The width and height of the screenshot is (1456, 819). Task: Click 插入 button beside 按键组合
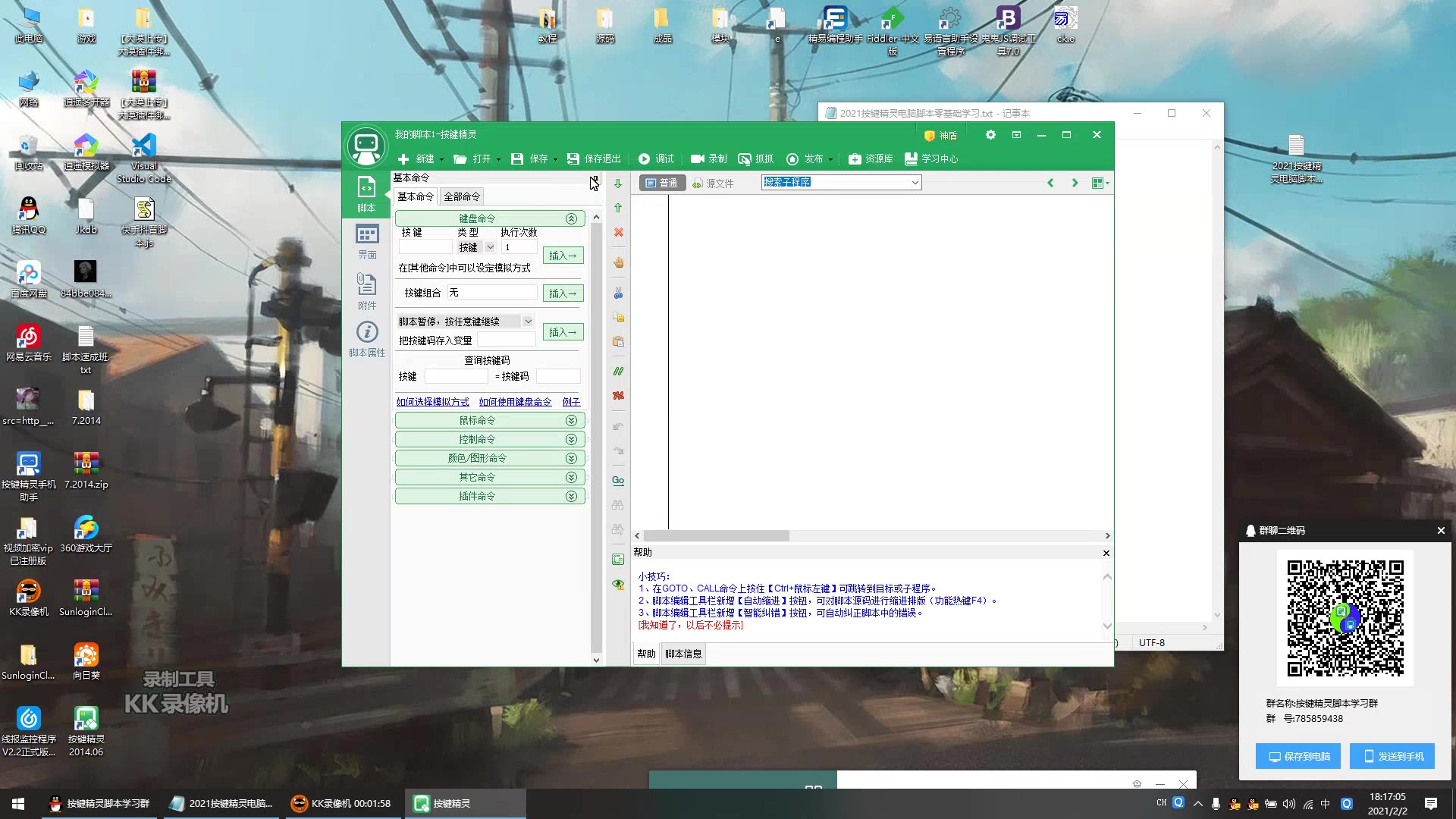(563, 293)
